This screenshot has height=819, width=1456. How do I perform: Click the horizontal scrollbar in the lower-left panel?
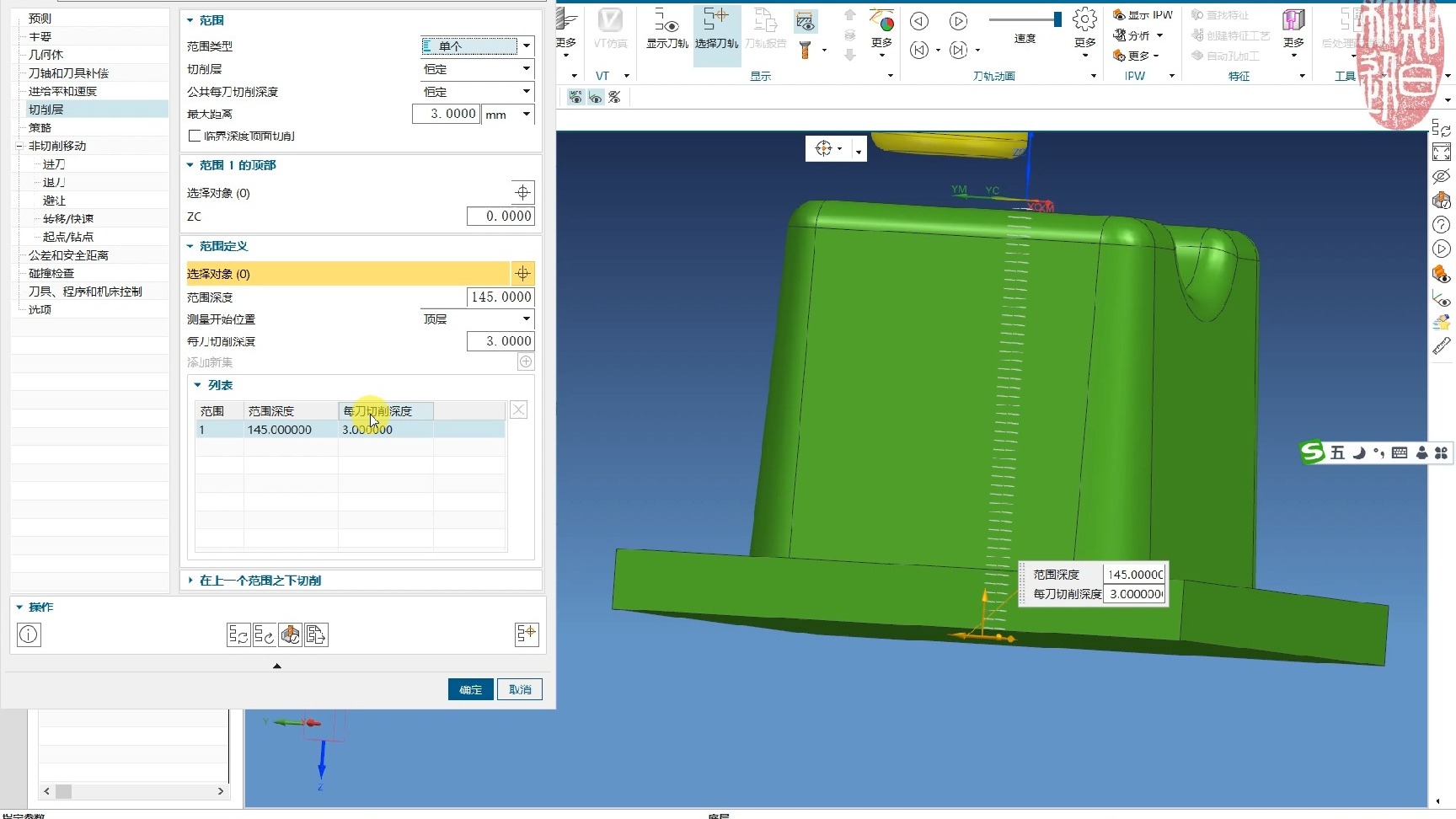coord(133,791)
